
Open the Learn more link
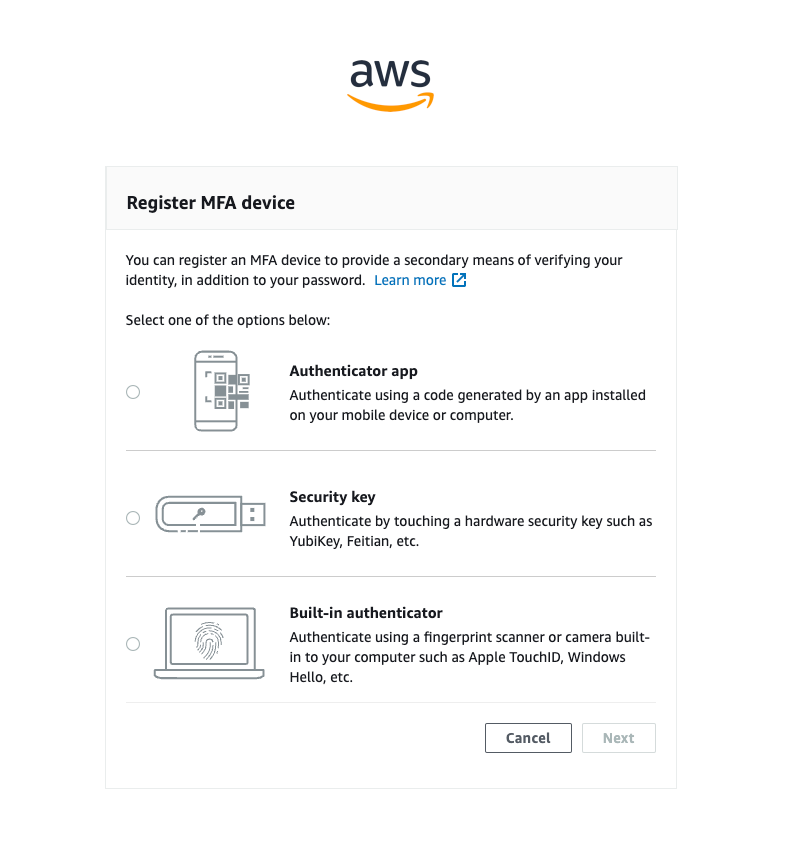pyautogui.click(x=412, y=280)
